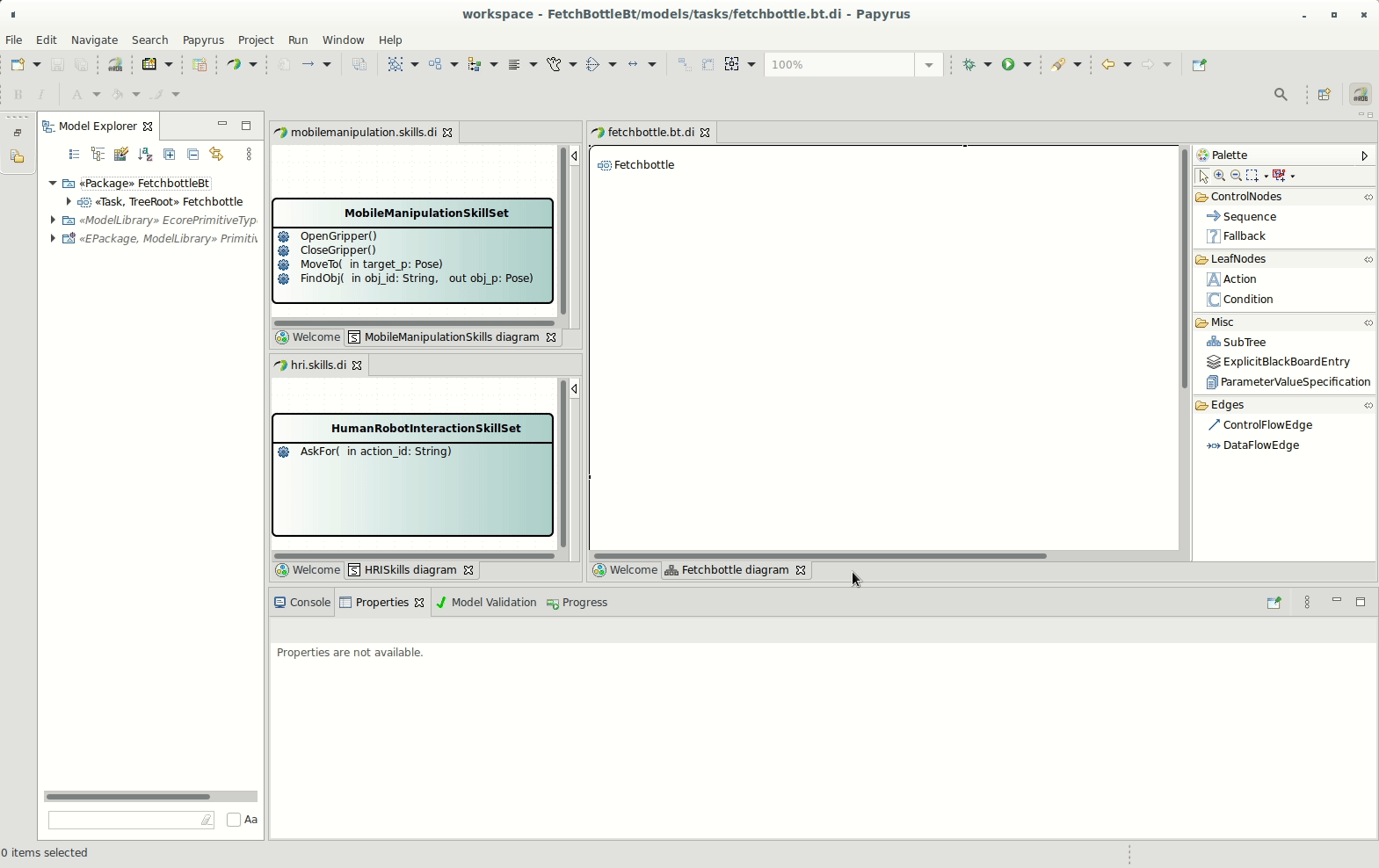The height and width of the screenshot is (868, 1379).
Task: Open the Papyrus menu
Action: point(203,40)
